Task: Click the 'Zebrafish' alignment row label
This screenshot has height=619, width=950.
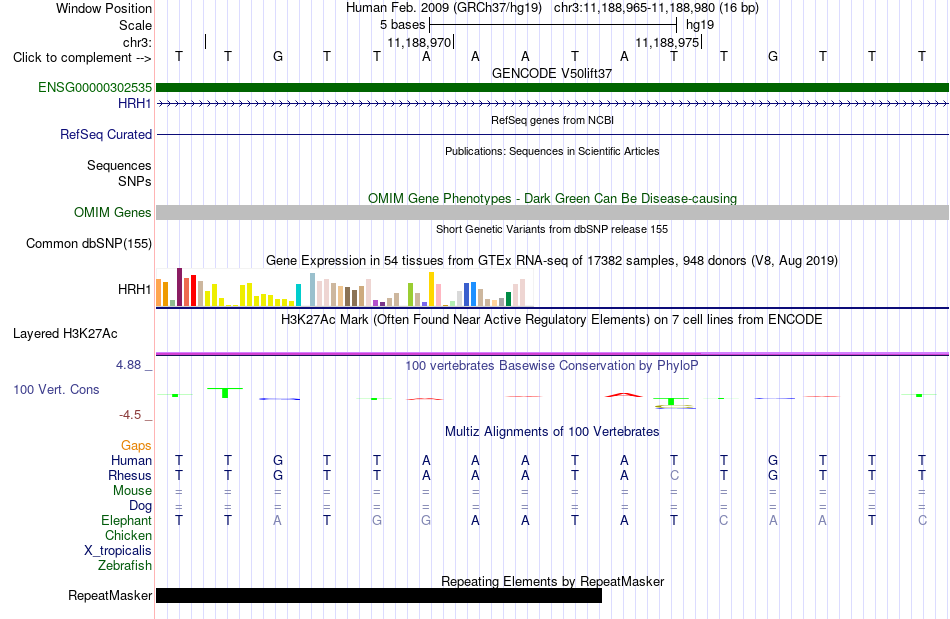Action: coord(125,566)
